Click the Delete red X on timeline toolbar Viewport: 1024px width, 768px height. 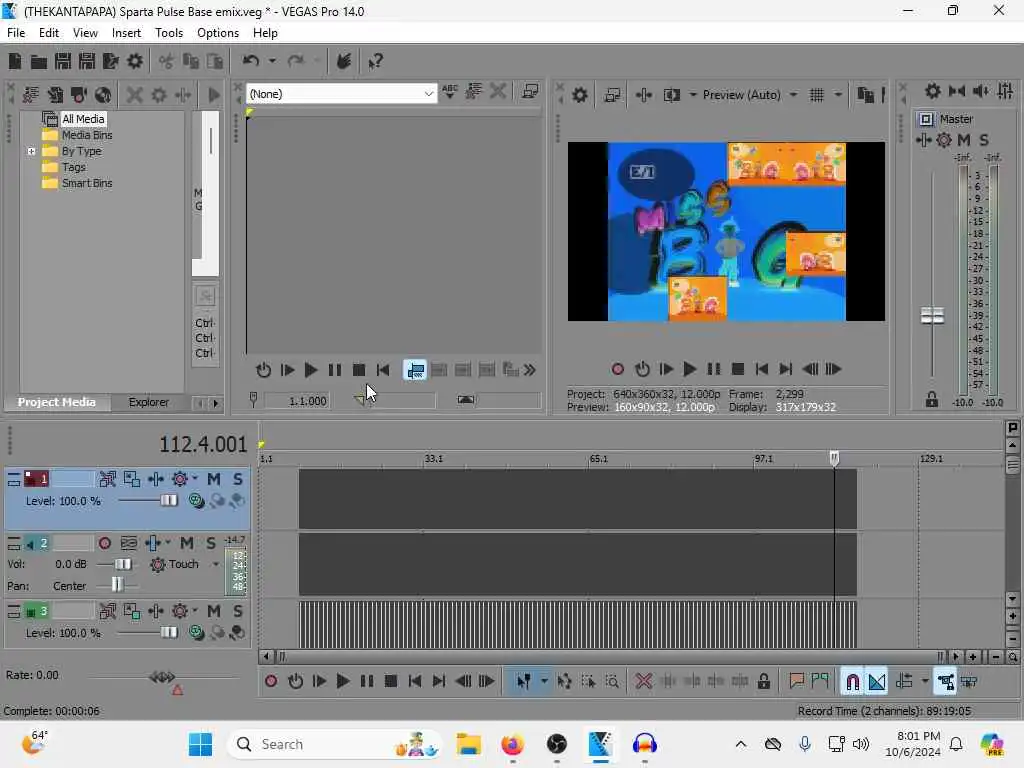tap(643, 682)
